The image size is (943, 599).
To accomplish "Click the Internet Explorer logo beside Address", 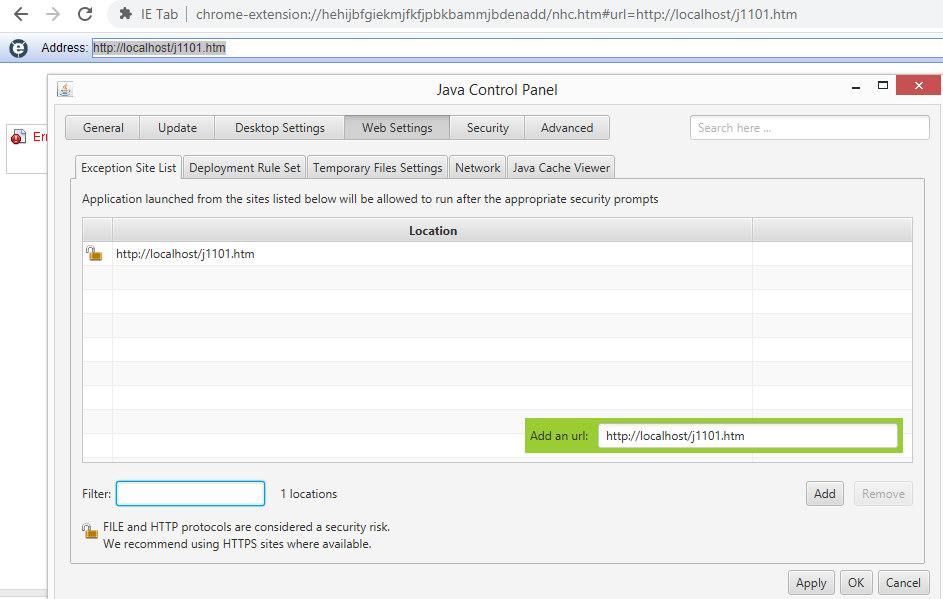I will 18,48.
